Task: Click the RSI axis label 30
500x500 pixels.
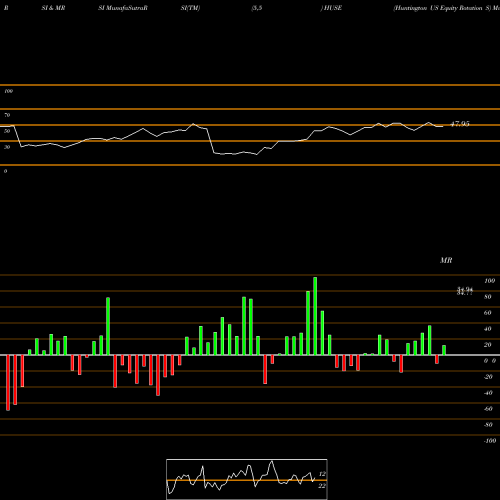Action: tap(7, 147)
